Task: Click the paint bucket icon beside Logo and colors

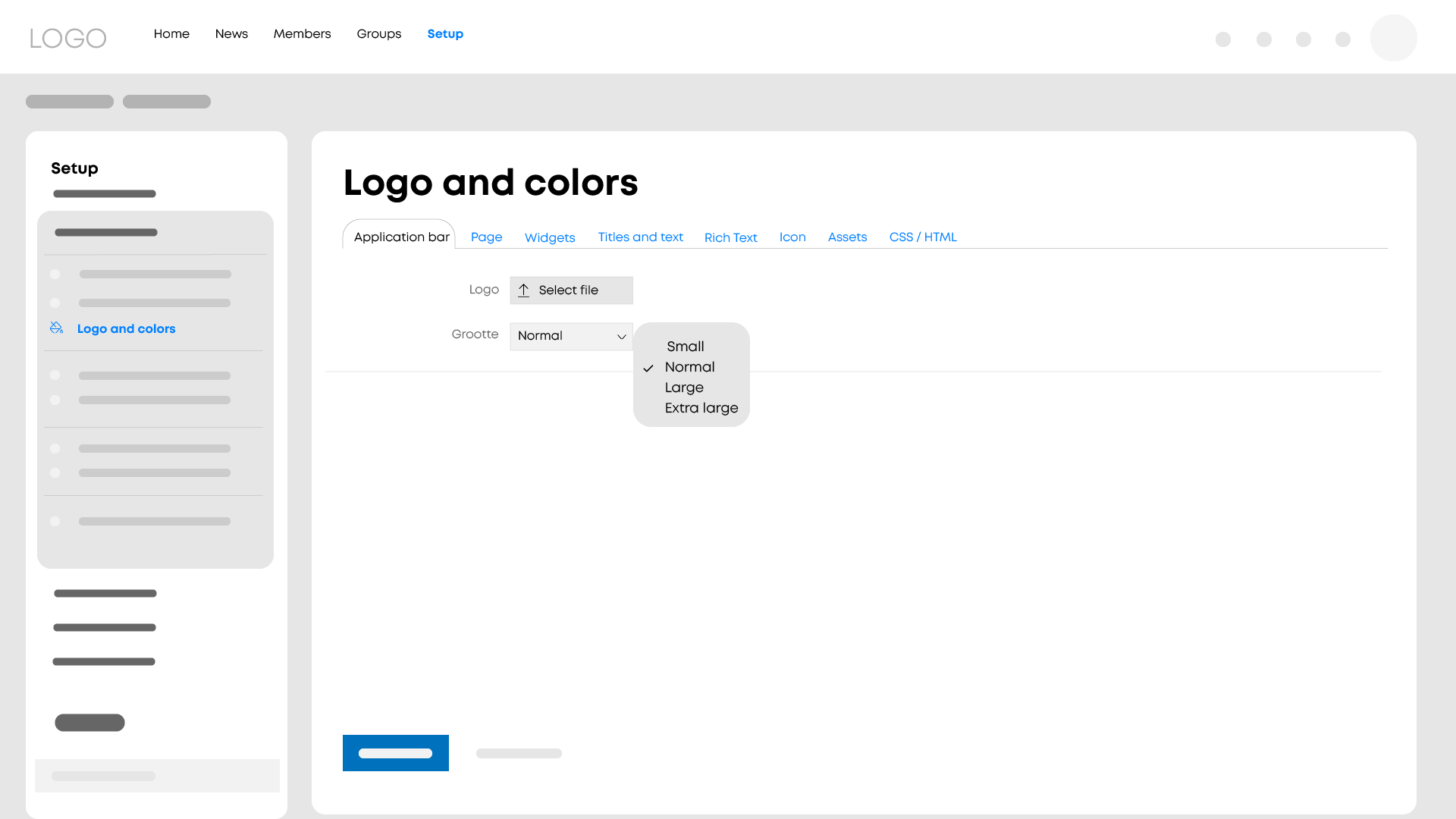Action: tap(56, 328)
